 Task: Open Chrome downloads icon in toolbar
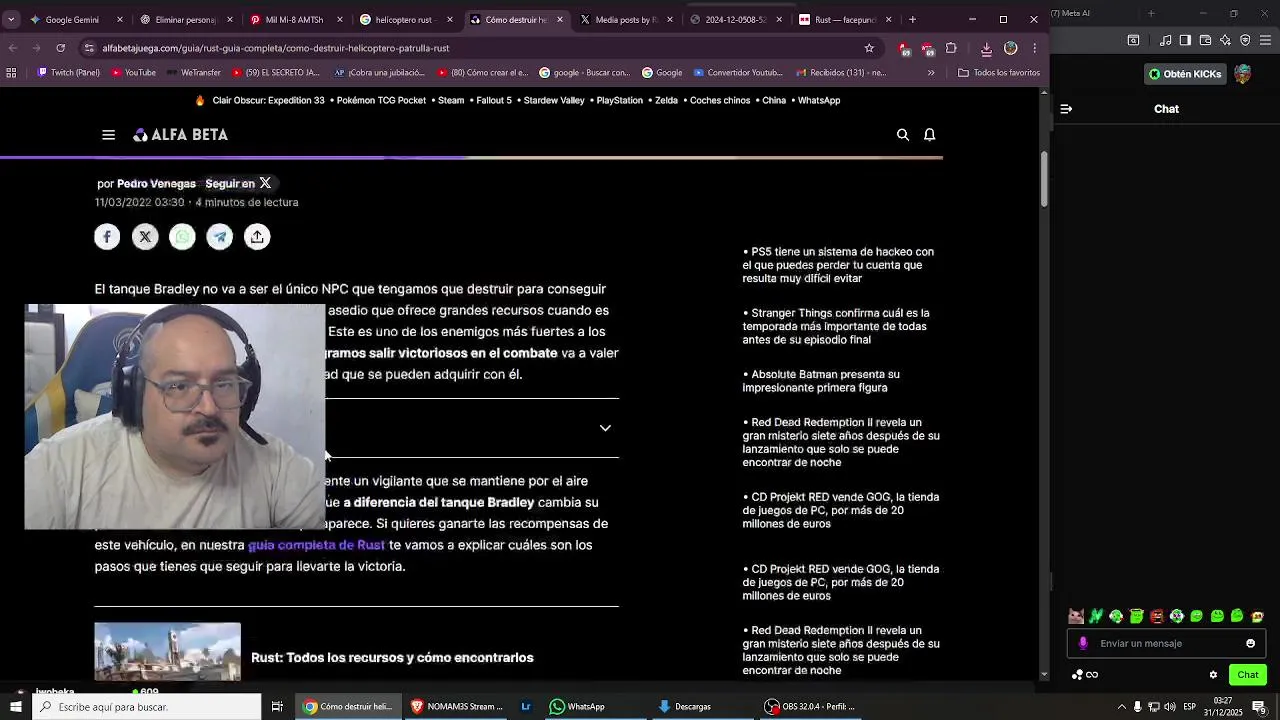tap(986, 48)
